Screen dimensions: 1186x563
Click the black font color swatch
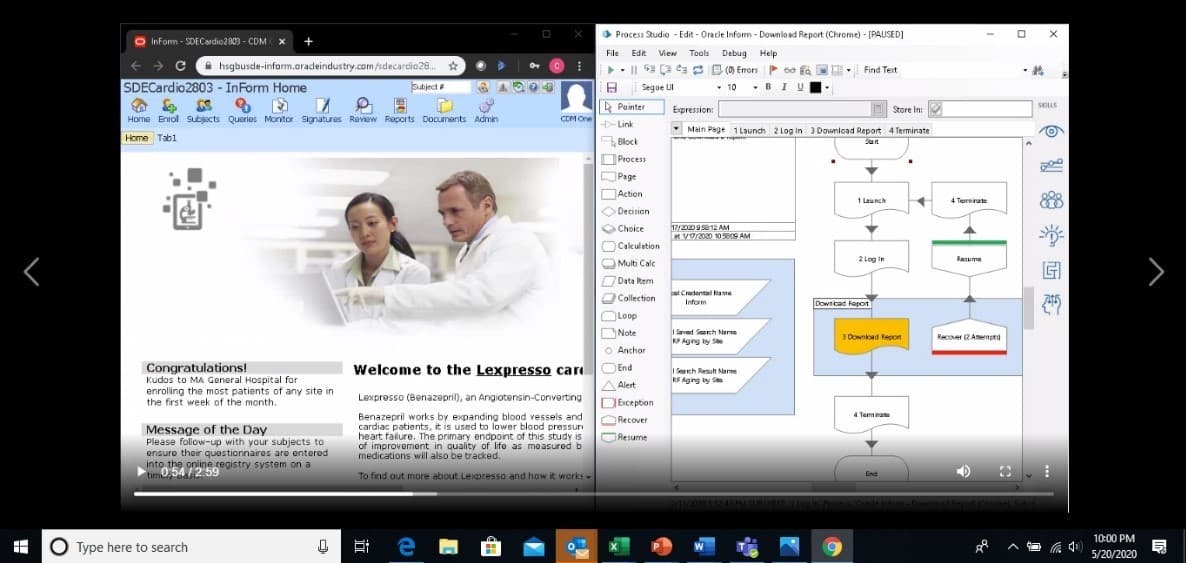point(815,88)
